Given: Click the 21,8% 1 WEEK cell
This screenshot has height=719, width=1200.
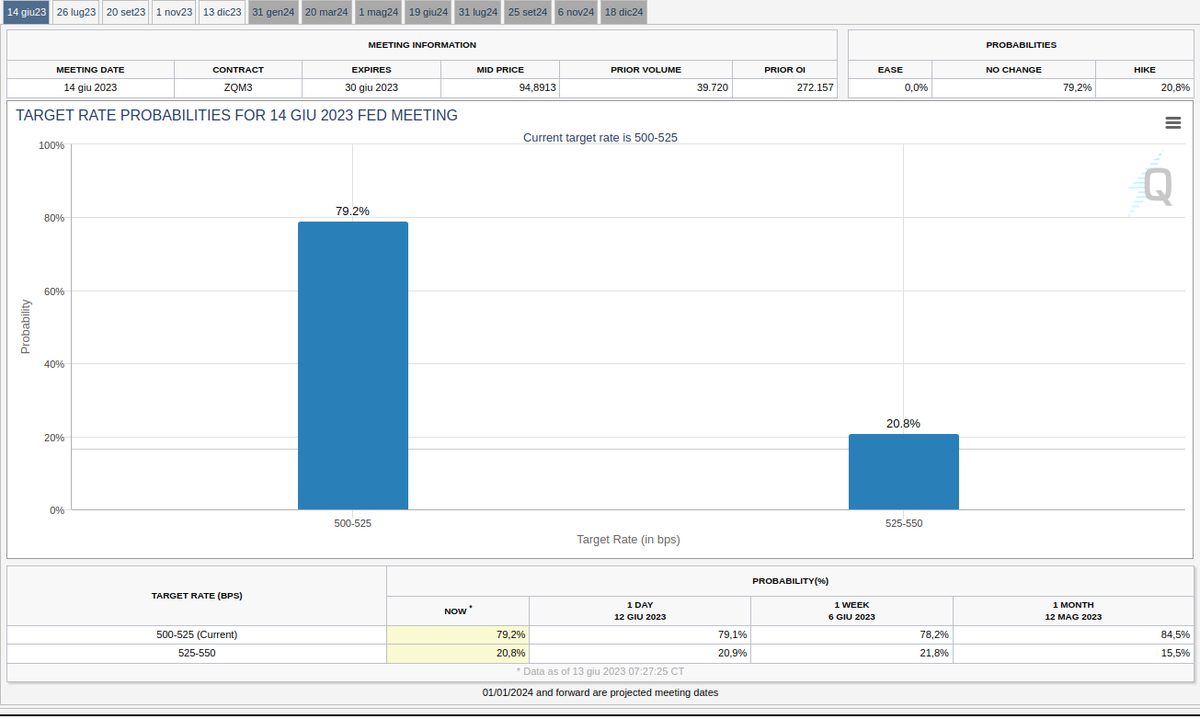Looking at the screenshot, I should [x=852, y=653].
